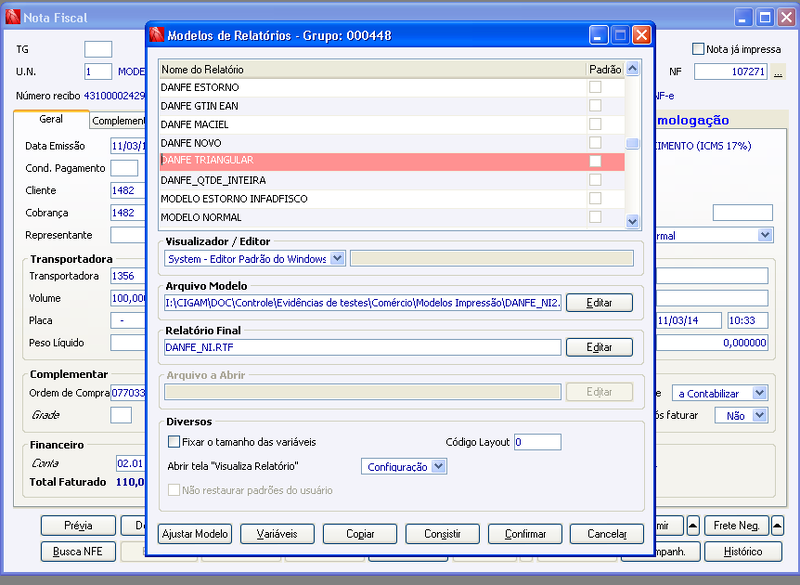
Task: Click the Código Layout field
Action: click(x=537, y=442)
